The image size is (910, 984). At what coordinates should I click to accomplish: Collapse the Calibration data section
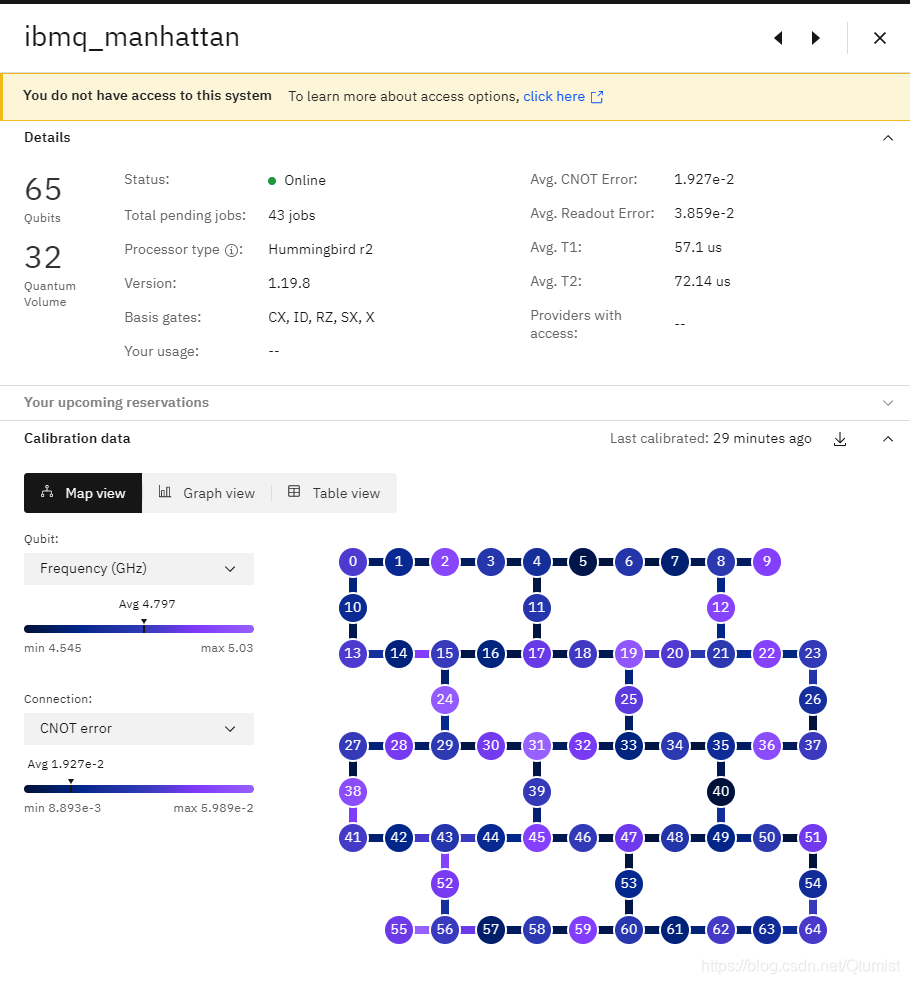coord(887,439)
